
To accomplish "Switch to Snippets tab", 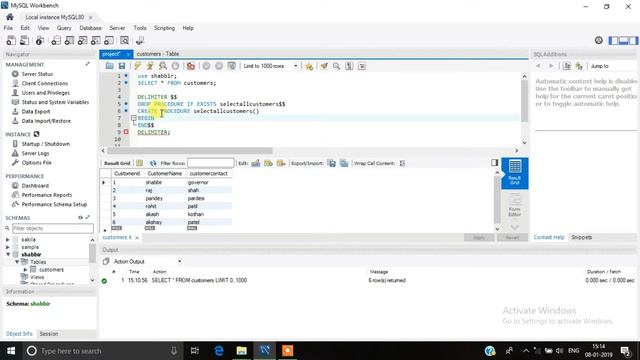I will (582, 237).
